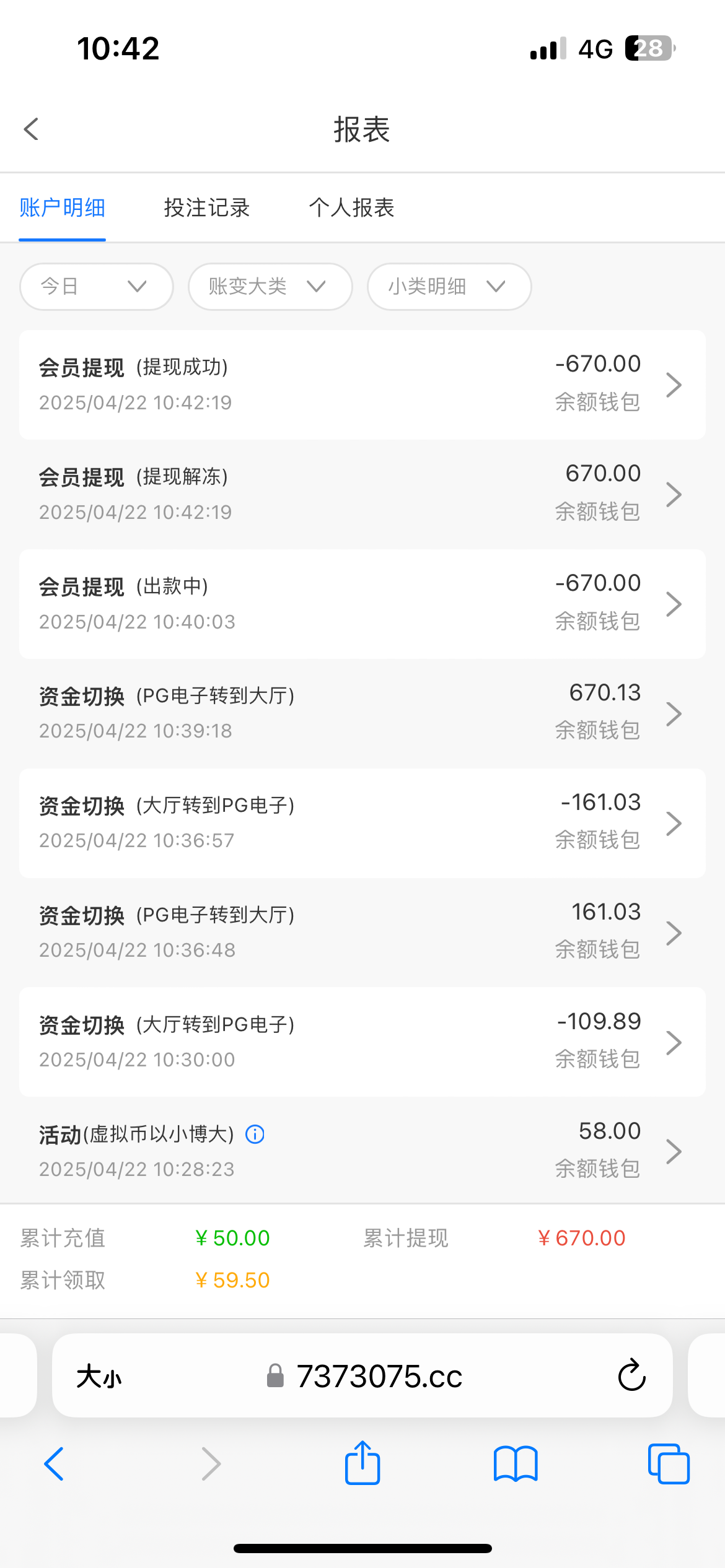
Task: Switch to the 个人报表 tab
Action: (x=351, y=208)
